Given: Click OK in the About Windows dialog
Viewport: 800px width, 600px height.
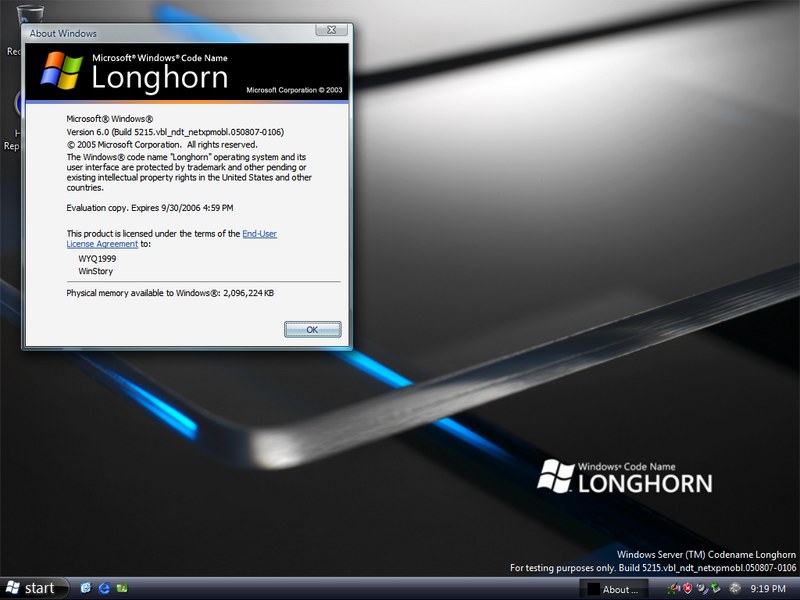Looking at the screenshot, I should [312, 330].
